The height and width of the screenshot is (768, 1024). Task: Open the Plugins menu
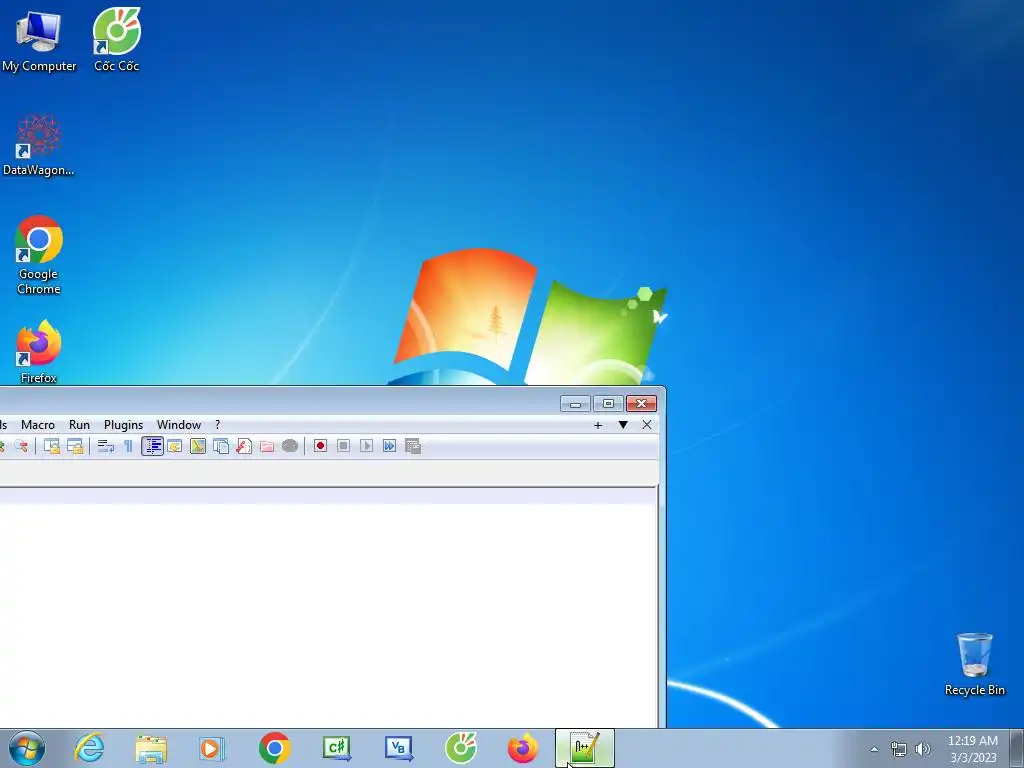[x=123, y=424]
